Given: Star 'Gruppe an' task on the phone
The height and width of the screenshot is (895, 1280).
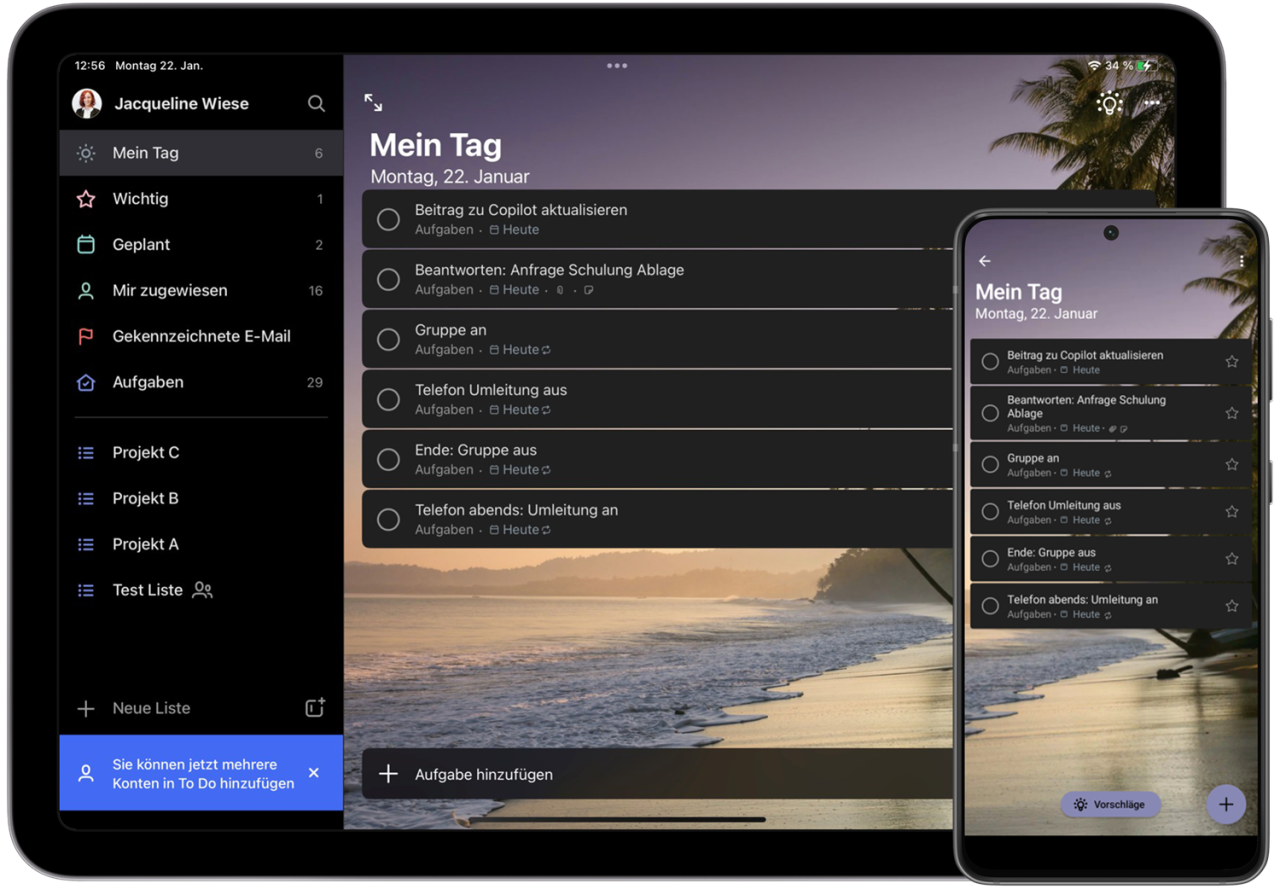Looking at the screenshot, I should (x=1231, y=464).
